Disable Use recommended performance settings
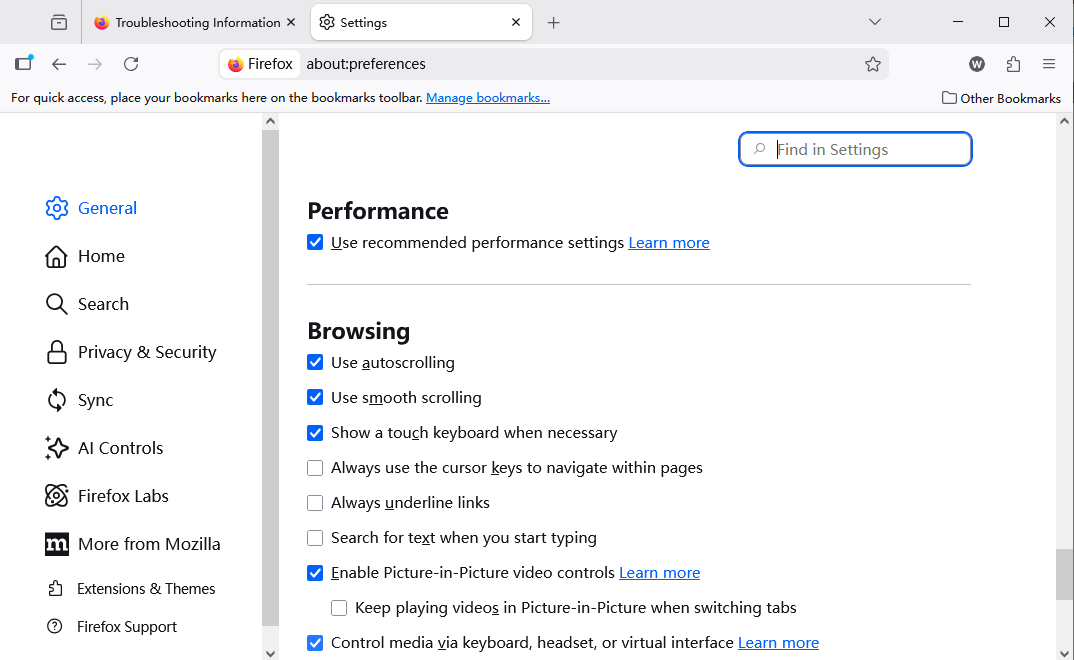The width and height of the screenshot is (1074, 660). click(x=315, y=242)
